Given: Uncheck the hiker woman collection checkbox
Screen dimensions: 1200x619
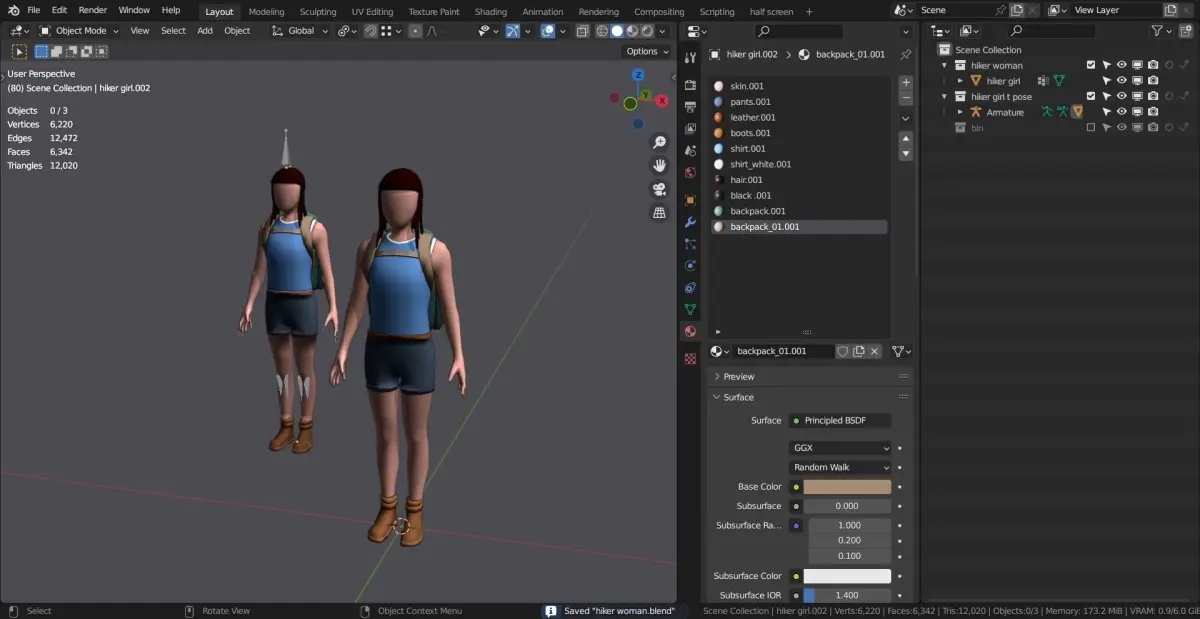Looking at the screenshot, I should [x=1091, y=65].
